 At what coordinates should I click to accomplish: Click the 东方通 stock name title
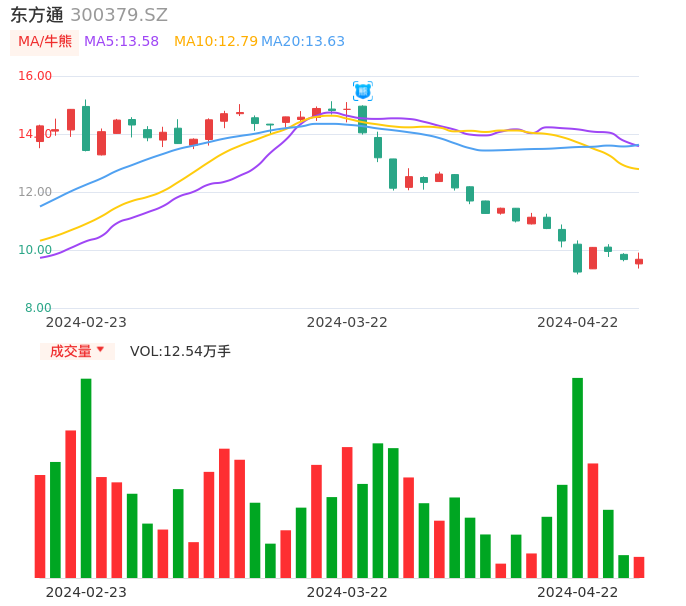pos(37,15)
